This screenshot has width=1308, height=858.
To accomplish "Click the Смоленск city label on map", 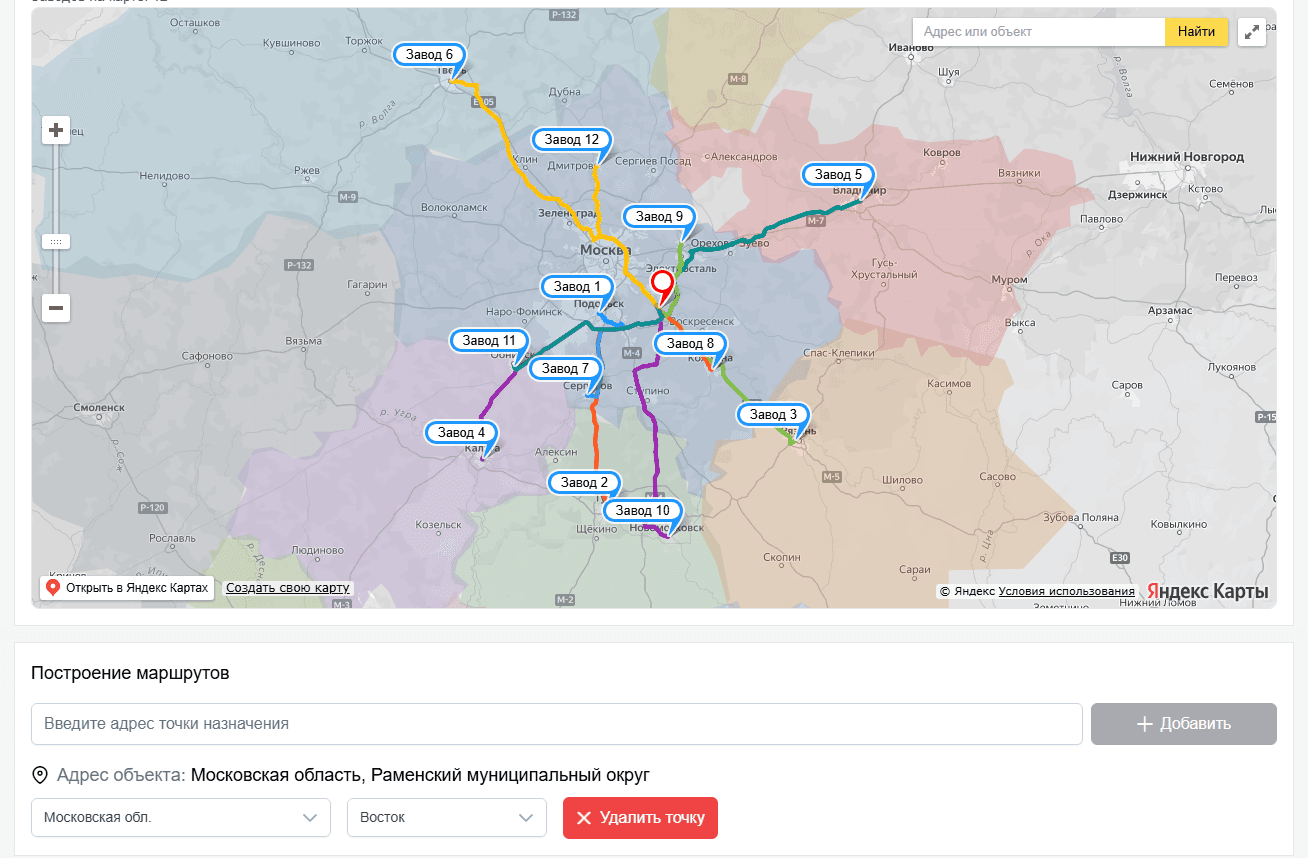I will click(97, 408).
